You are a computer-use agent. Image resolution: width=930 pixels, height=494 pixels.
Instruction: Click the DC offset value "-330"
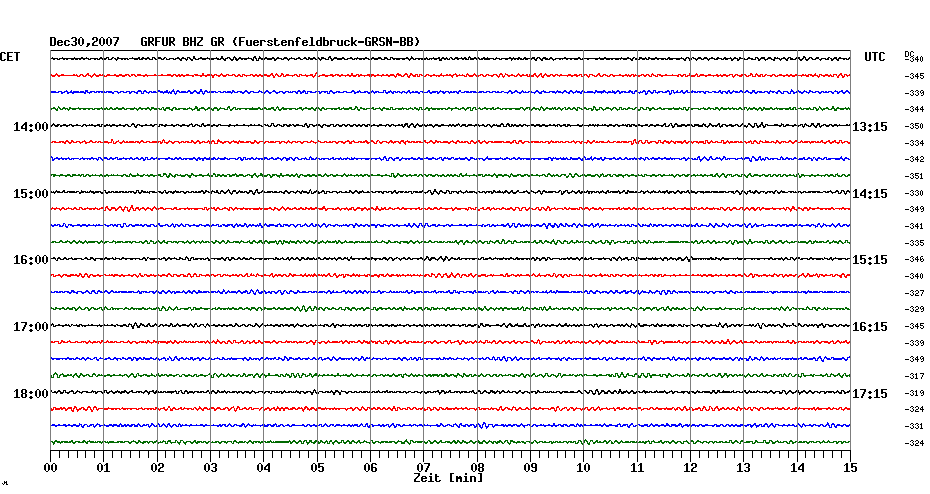coord(914,193)
